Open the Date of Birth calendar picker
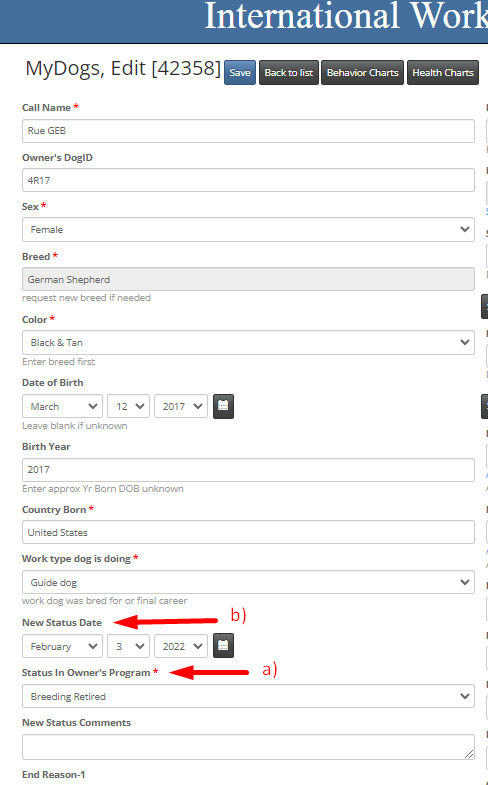Screen dimensions: 488x785 (223, 406)
